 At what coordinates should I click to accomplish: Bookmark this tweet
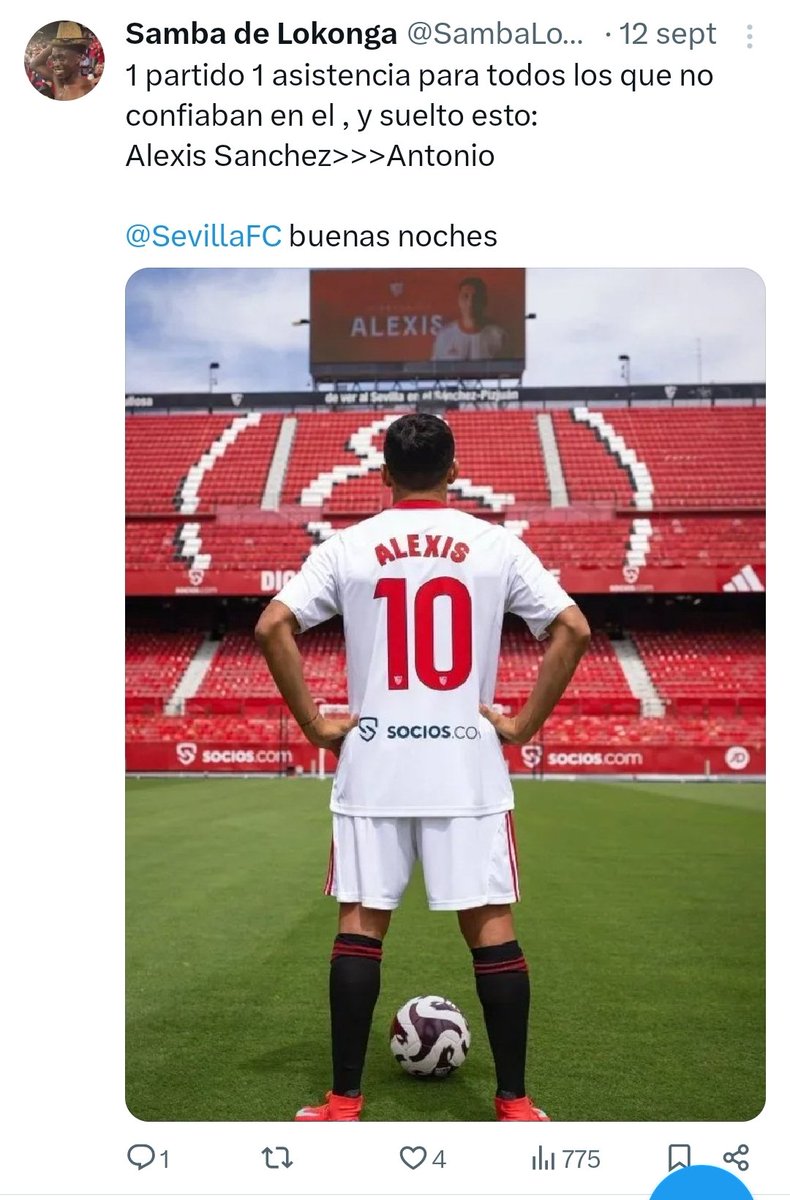pos(678,1158)
